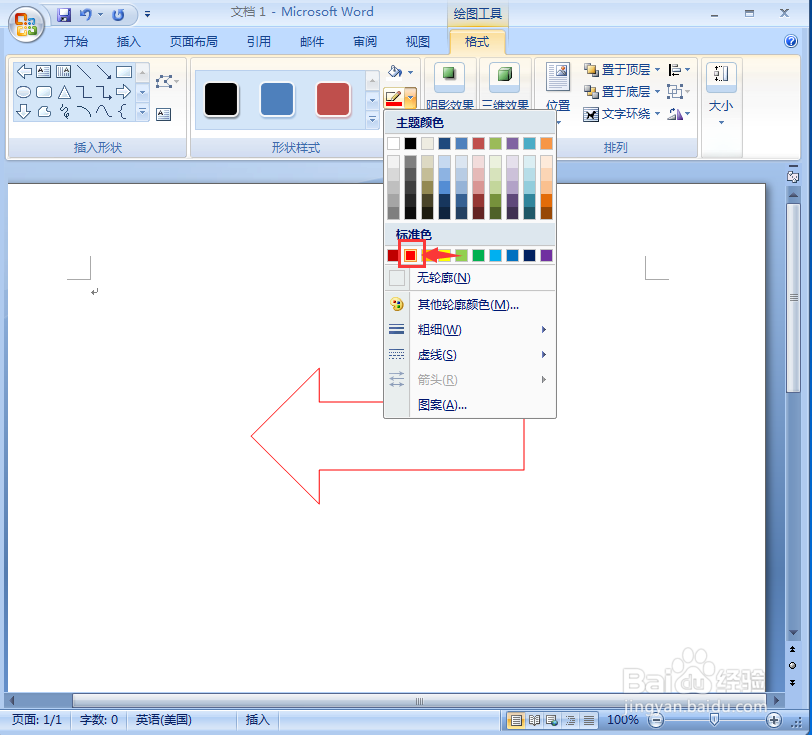Switch to web layout view
Image resolution: width=812 pixels, height=735 pixels.
pos(552,720)
